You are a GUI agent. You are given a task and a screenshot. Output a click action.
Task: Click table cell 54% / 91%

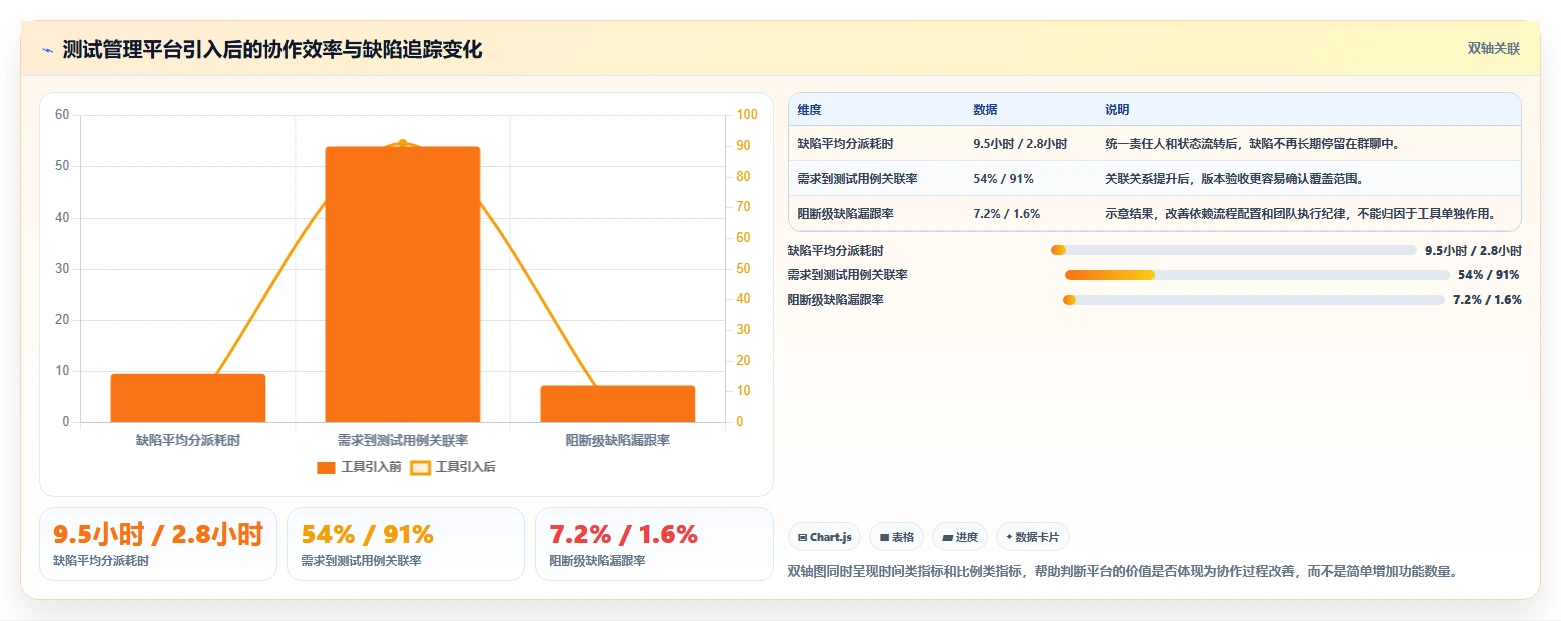coord(1003,179)
